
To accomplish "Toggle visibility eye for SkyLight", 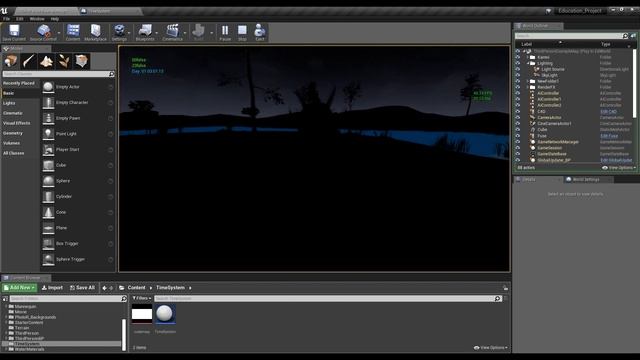I will click(x=518, y=76).
